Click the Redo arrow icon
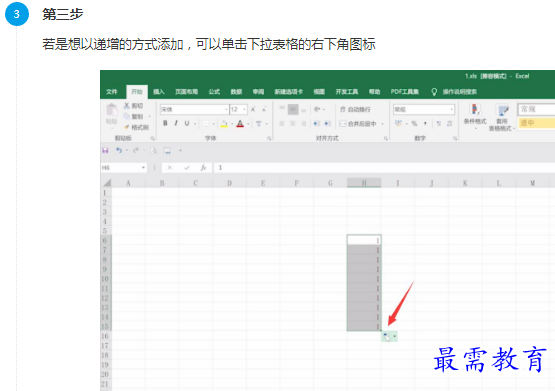Viewport: 555px width, 391px height. [x=136, y=150]
